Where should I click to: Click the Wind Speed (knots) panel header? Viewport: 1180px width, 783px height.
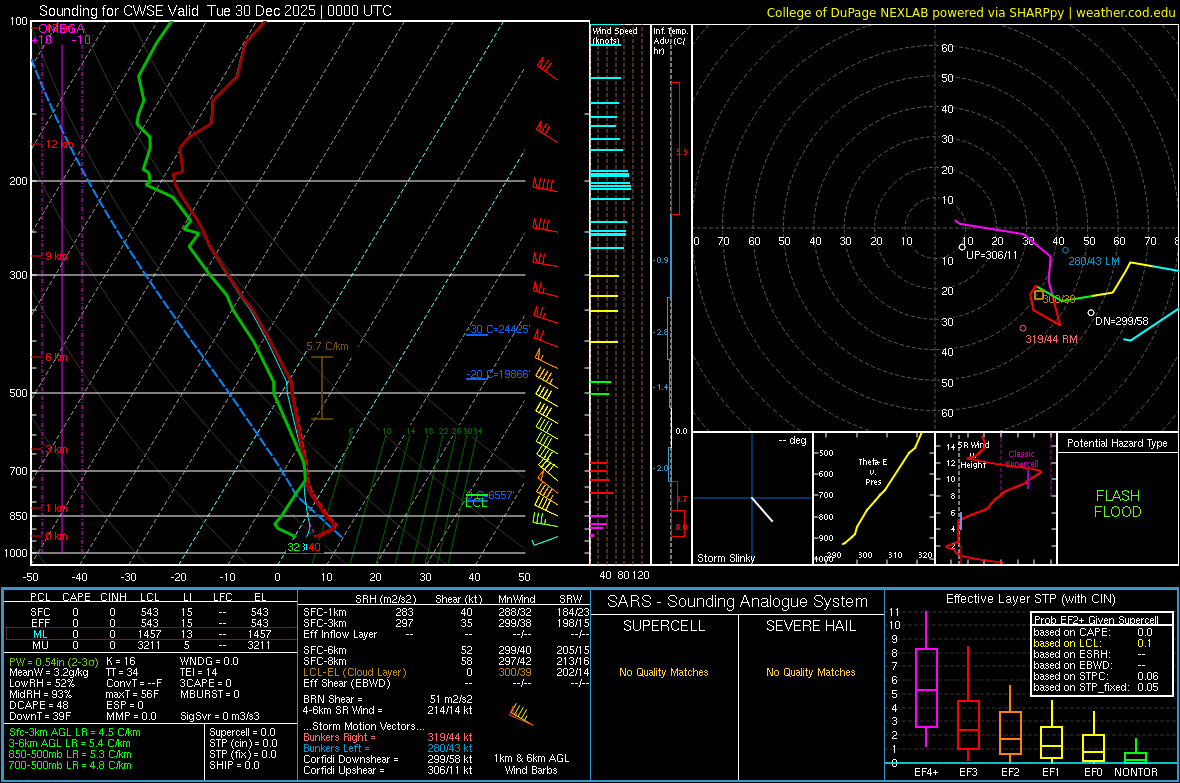(615, 35)
